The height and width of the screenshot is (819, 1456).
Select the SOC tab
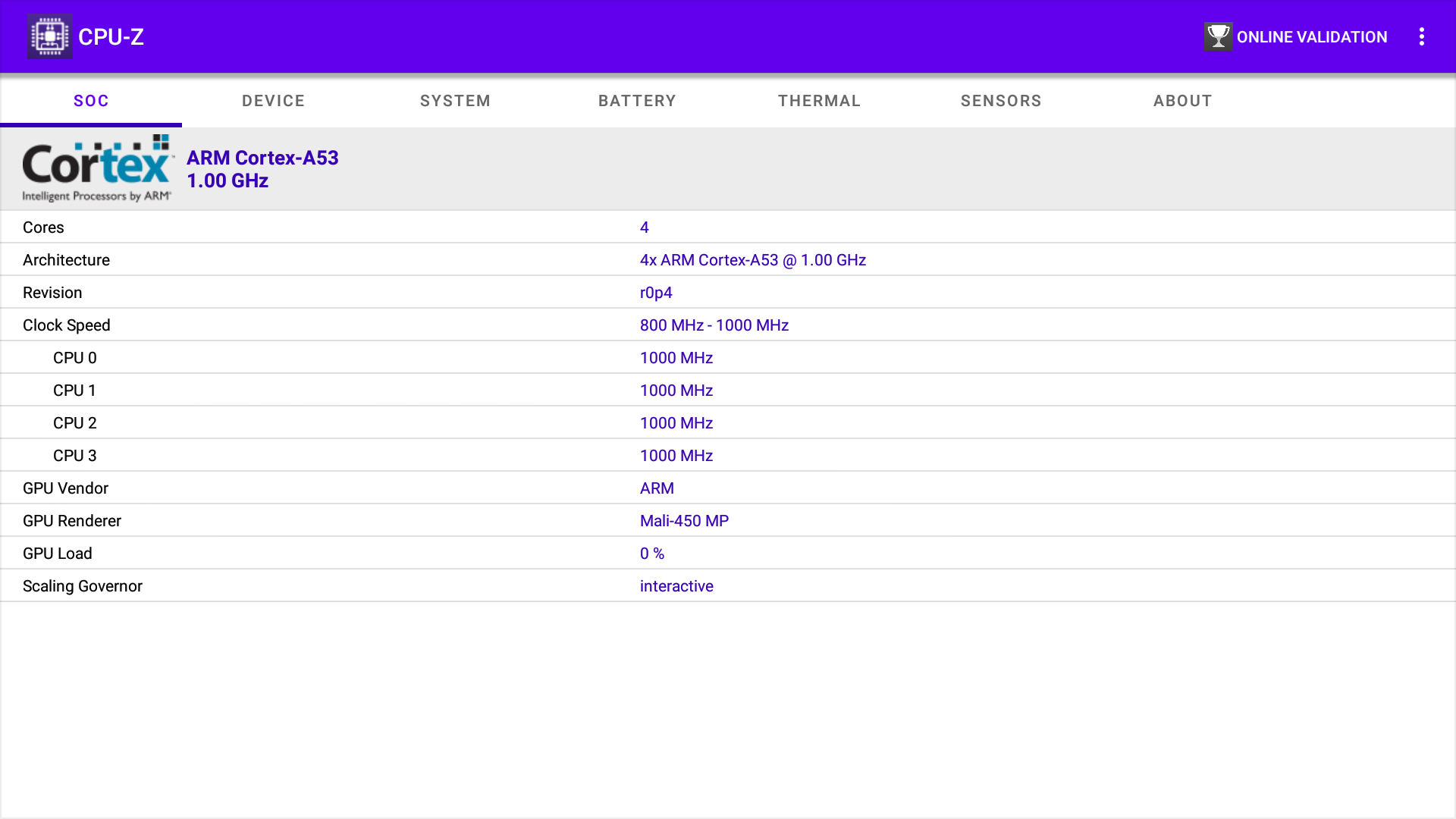pos(91,101)
